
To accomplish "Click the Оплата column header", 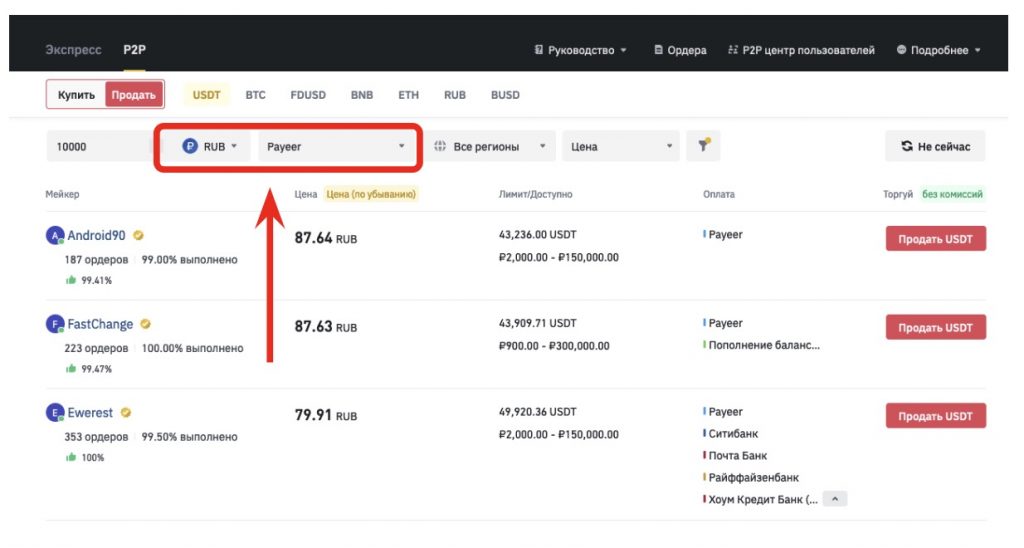I will coord(718,194).
